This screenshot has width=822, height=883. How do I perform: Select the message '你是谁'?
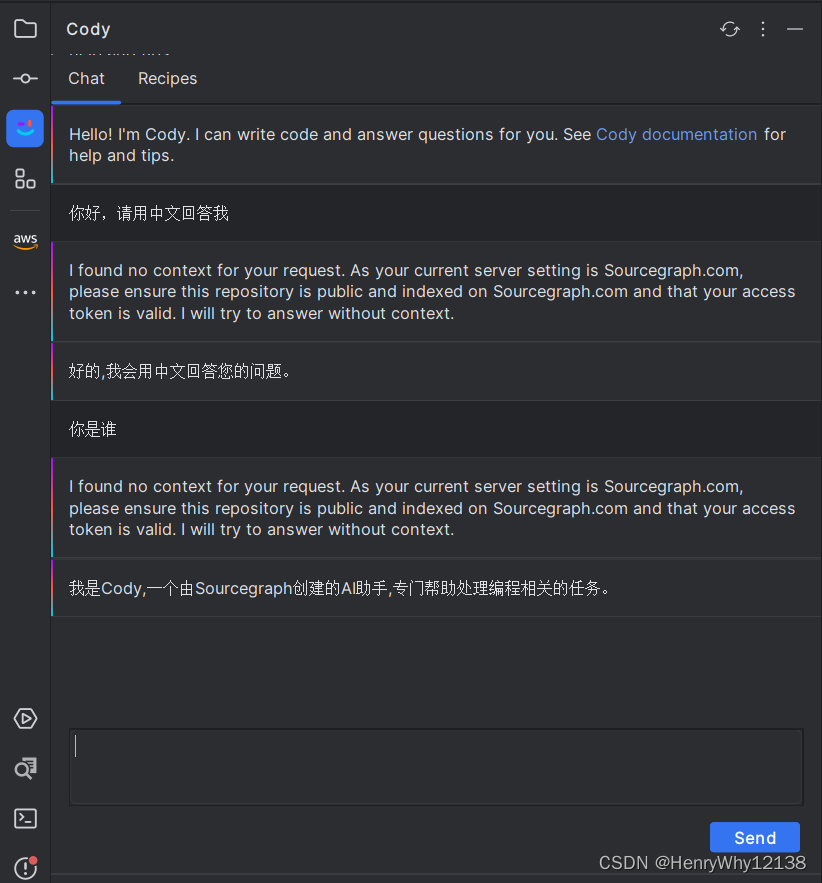[x=92, y=428]
